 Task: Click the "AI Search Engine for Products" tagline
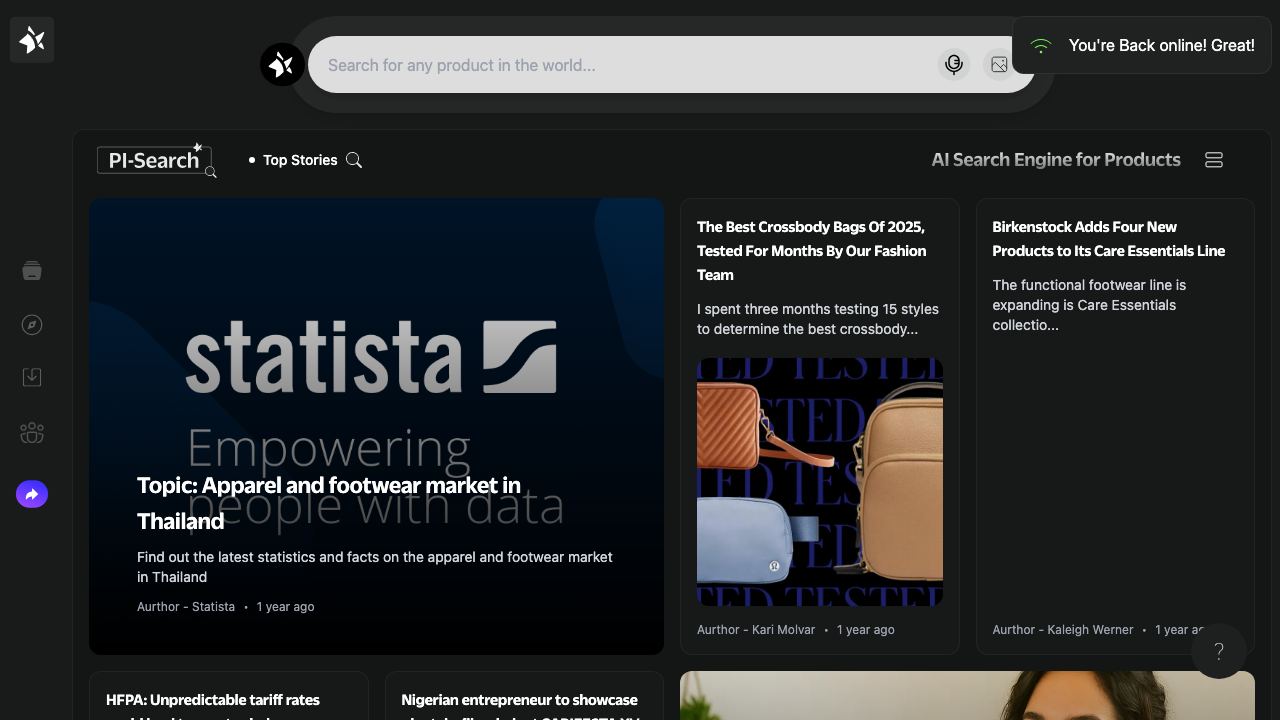1056,160
